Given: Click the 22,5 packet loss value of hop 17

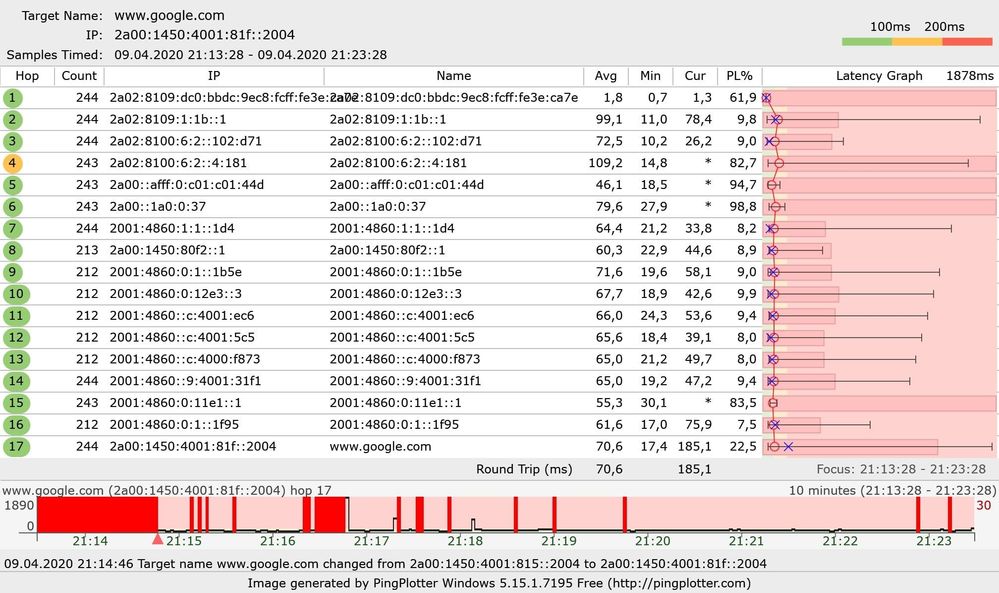Looking at the screenshot, I should click(743, 447).
